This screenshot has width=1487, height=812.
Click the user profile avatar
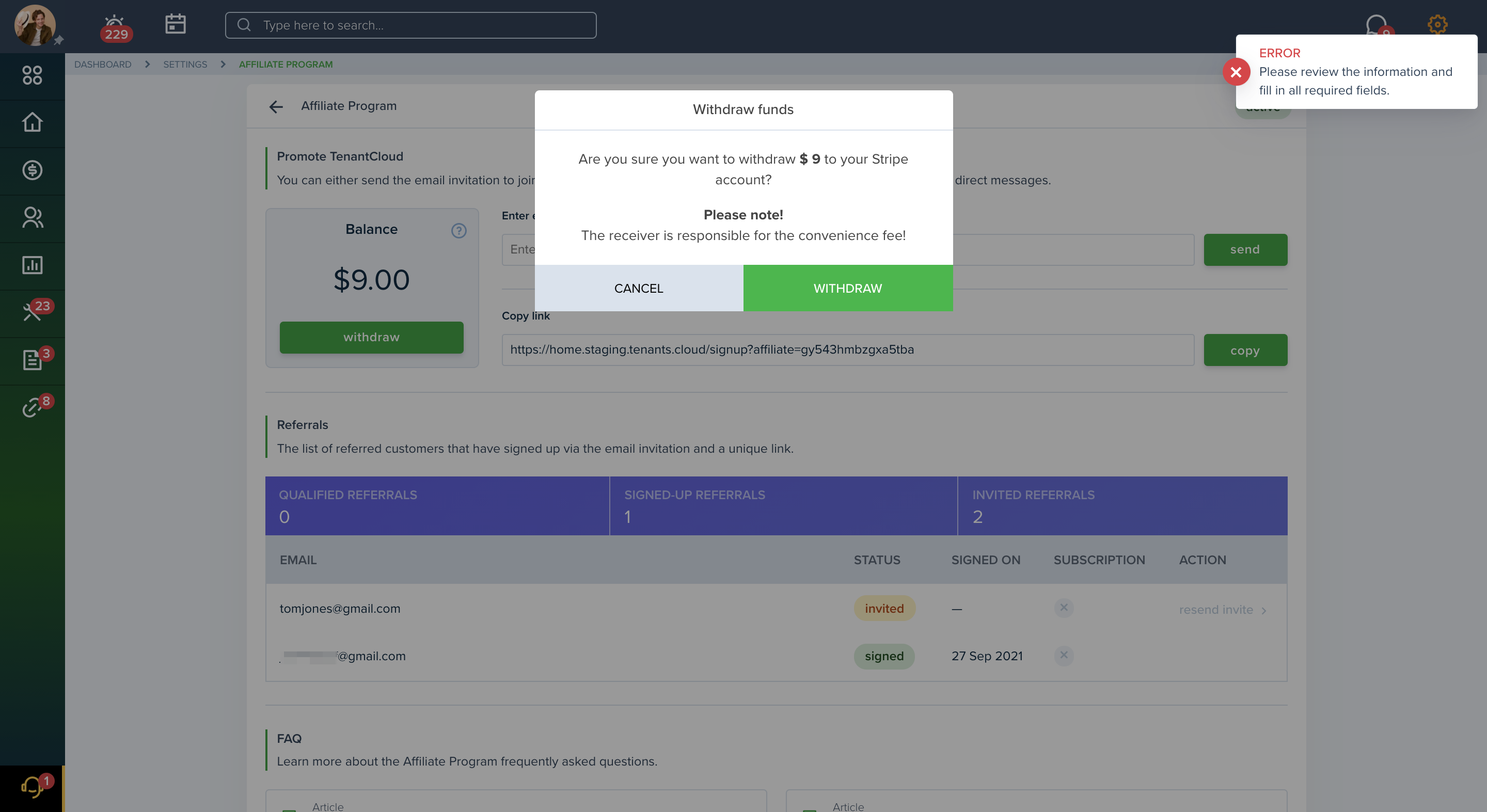(x=35, y=25)
